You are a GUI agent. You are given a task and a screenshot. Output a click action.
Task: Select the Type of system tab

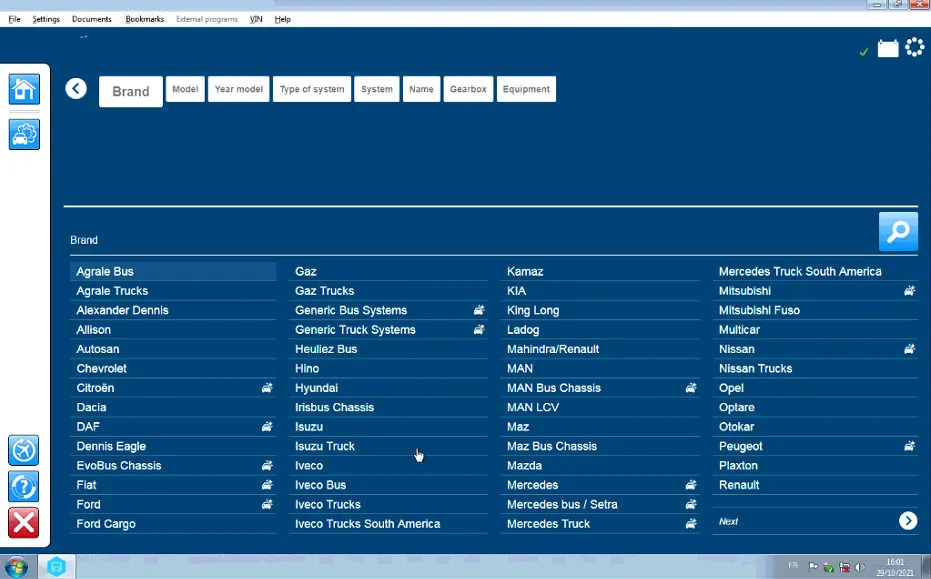[312, 89]
